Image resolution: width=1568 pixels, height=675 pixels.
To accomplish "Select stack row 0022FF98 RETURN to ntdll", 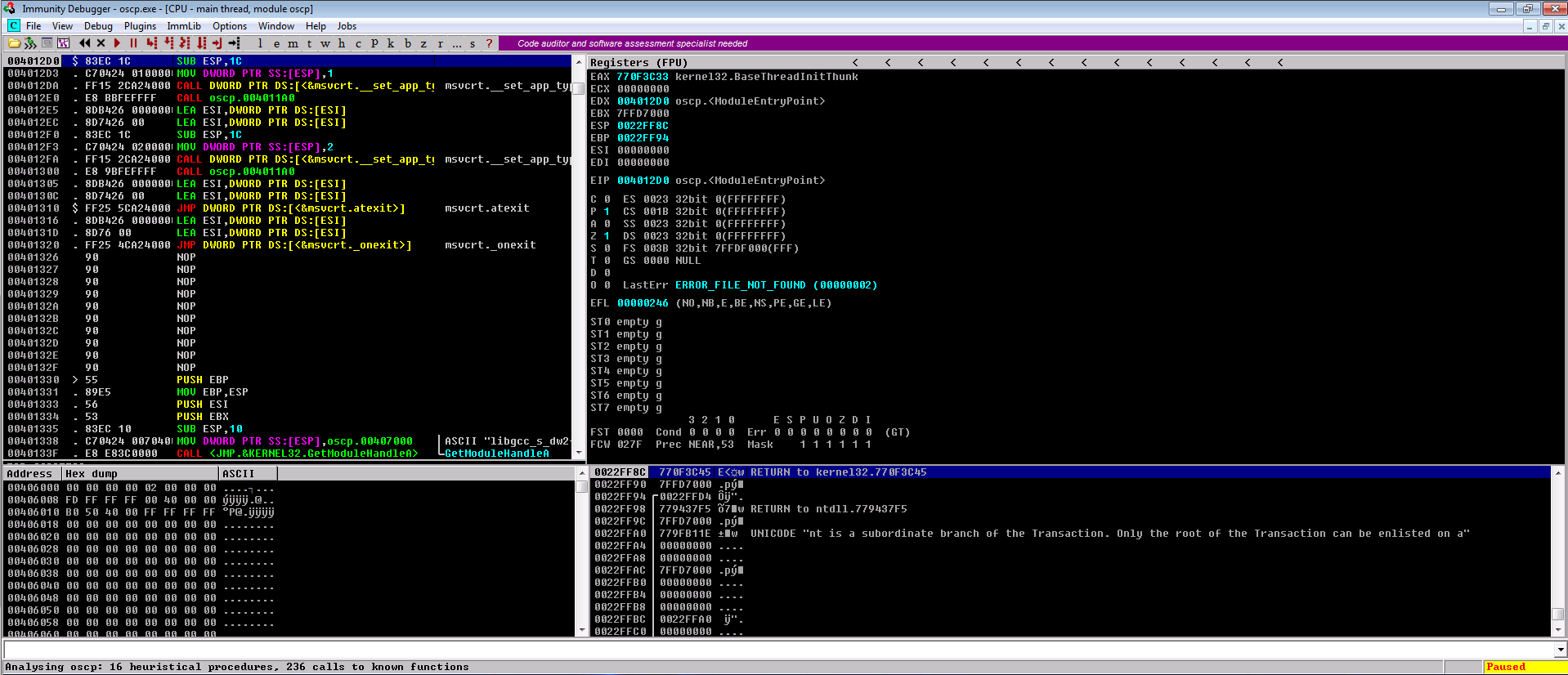I will (1071, 509).
